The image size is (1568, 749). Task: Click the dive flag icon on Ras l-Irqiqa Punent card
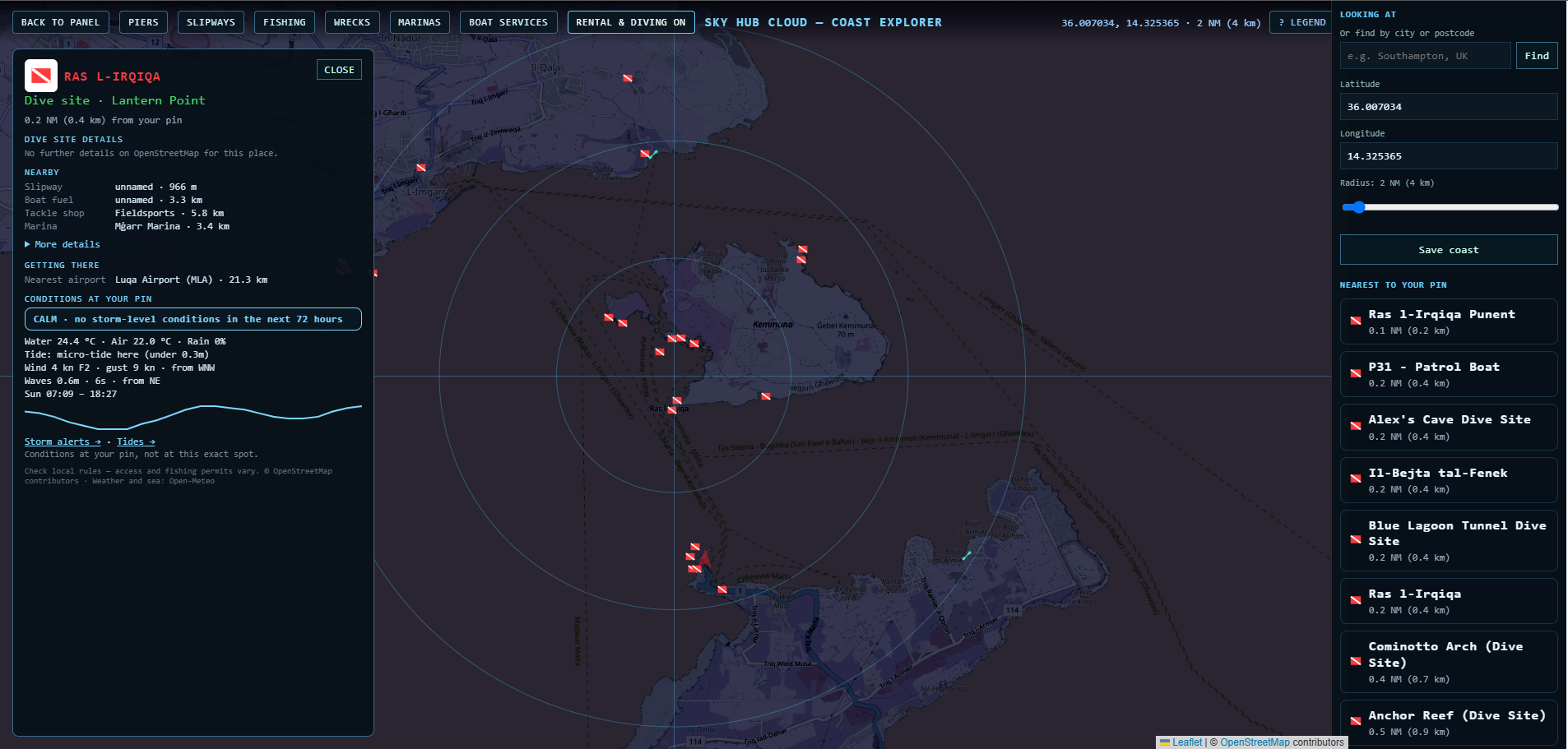(x=1355, y=321)
